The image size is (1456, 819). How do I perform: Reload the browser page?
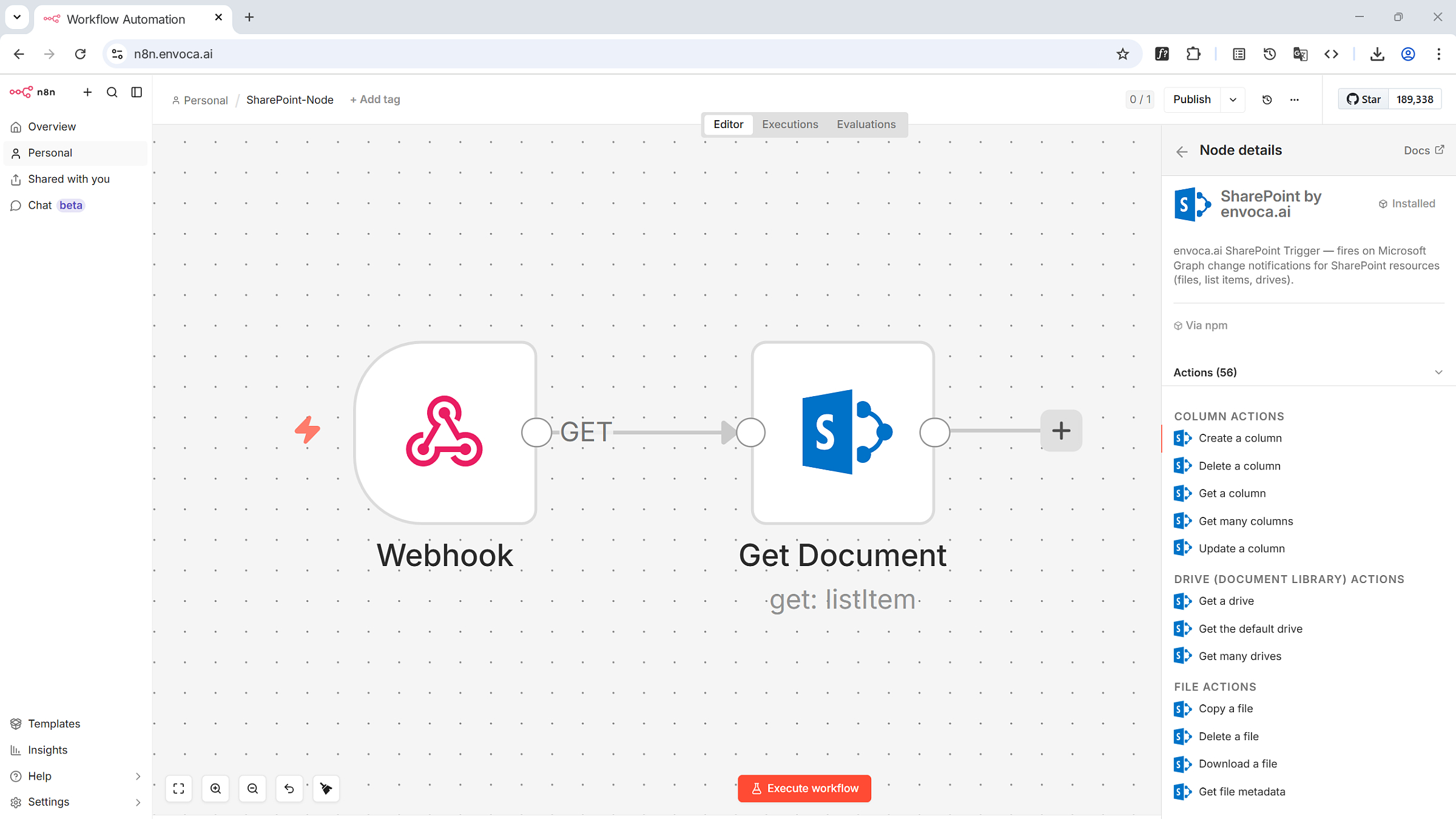coord(80,54)
